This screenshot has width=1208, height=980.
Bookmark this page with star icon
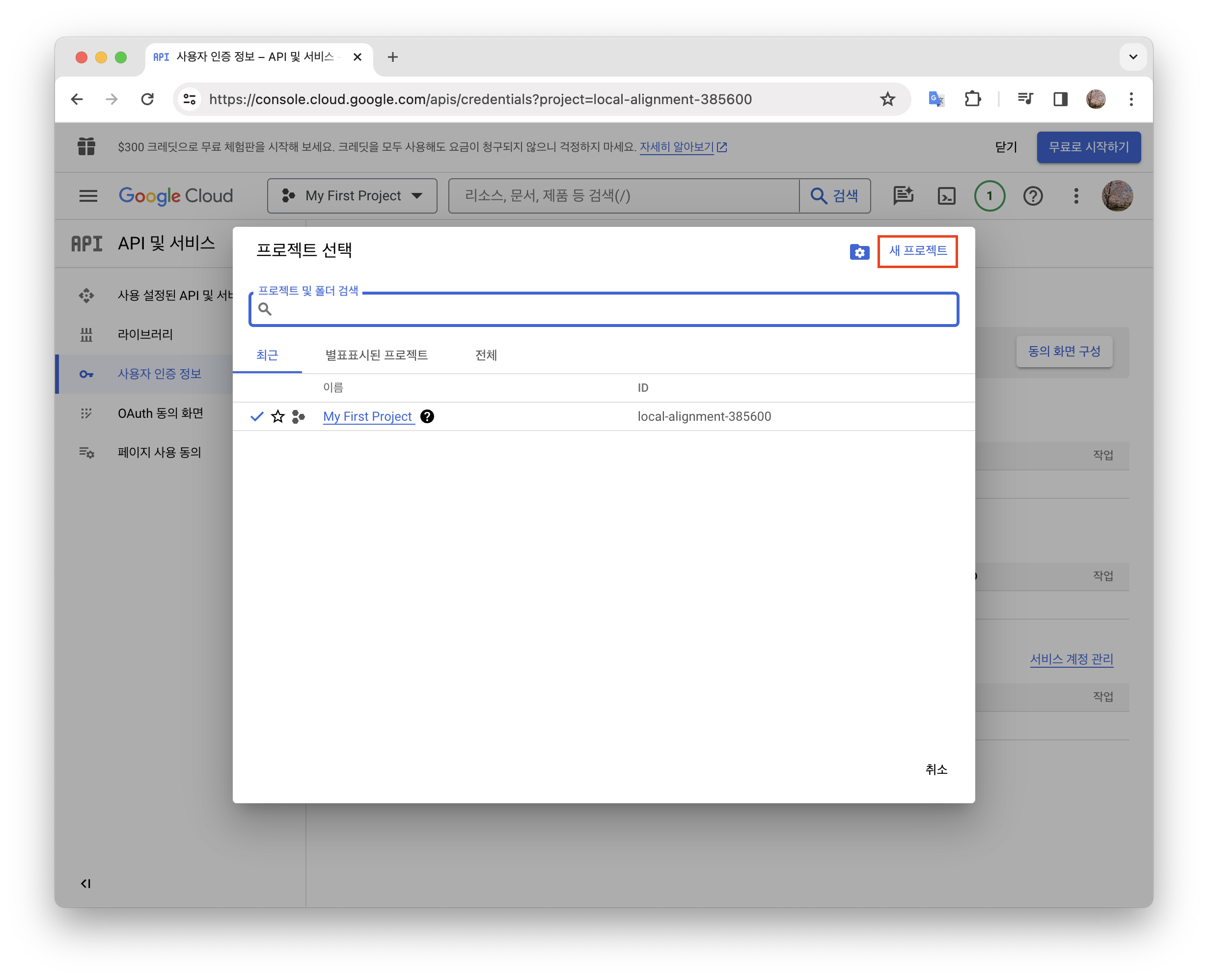887,99
